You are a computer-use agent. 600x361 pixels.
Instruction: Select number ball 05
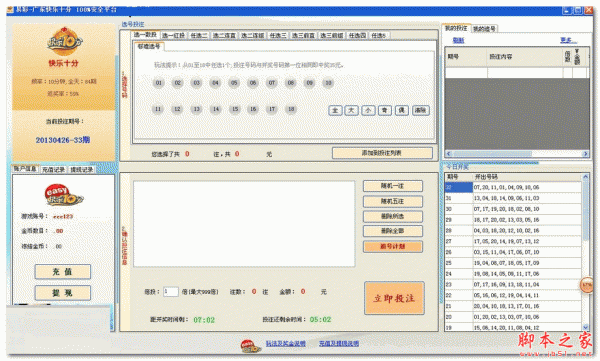234,83
